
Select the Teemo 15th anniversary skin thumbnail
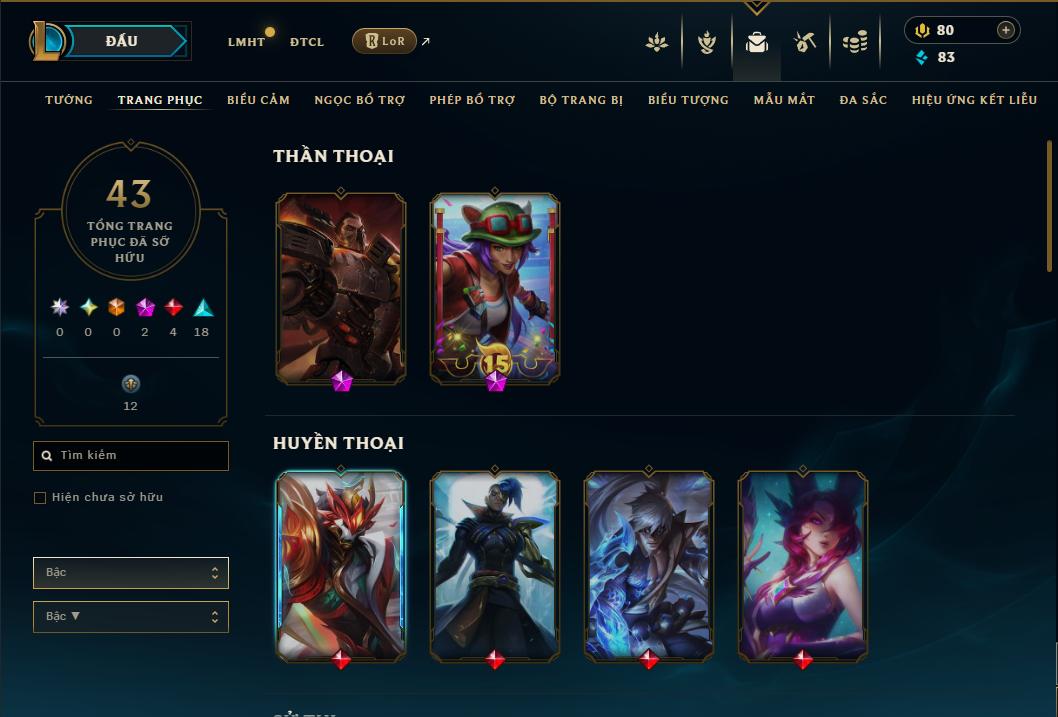pyautogui.click(x=495, y=289)
